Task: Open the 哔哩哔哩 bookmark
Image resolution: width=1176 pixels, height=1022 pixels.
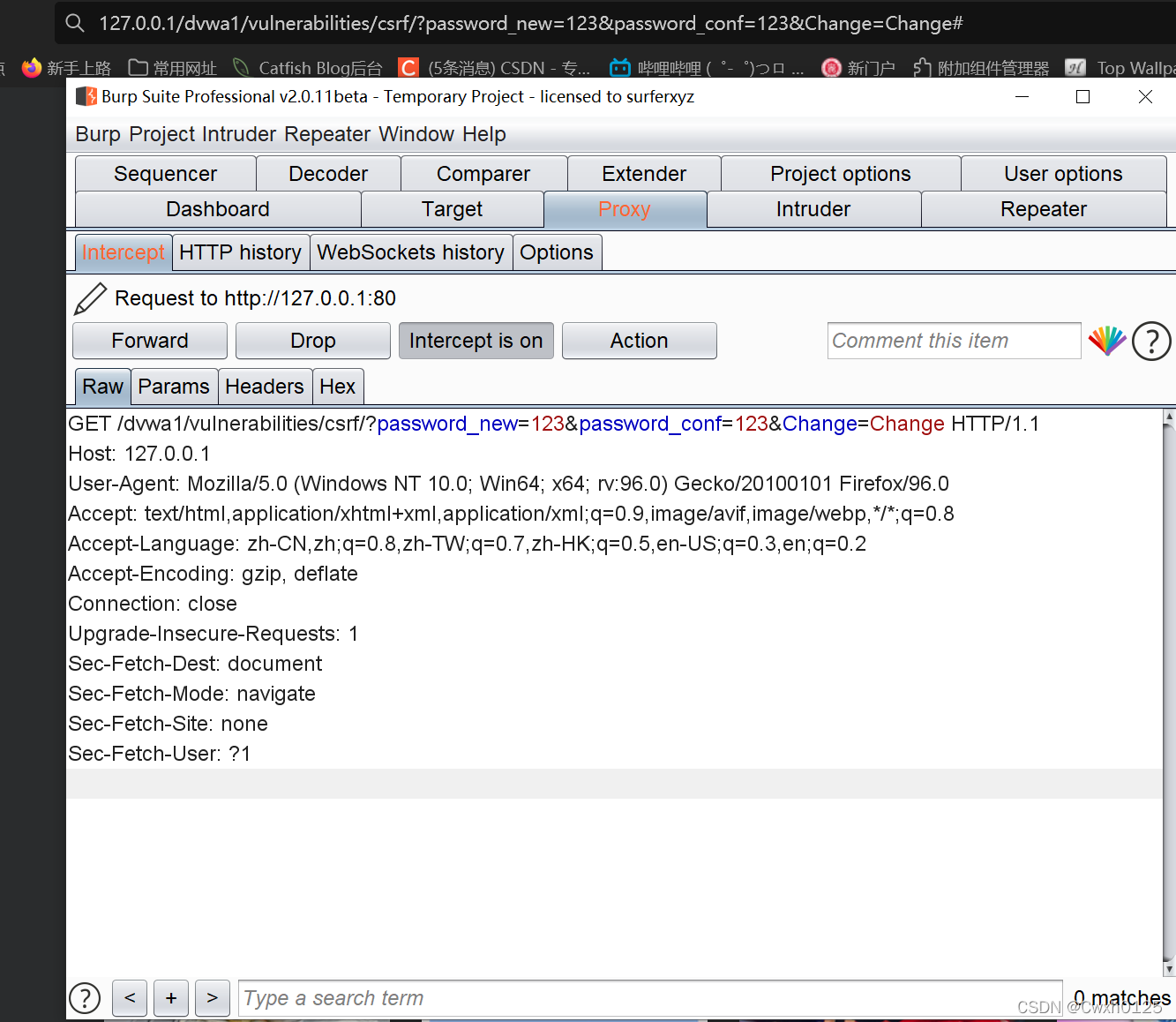Action: point(707,68)
